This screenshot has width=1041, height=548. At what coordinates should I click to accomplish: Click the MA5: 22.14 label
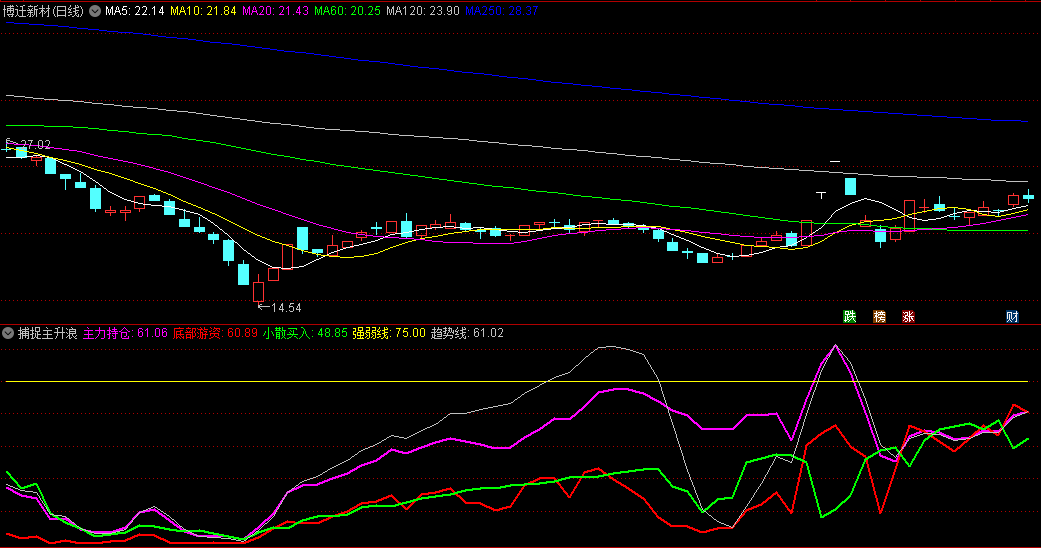(x=135, y=11)
